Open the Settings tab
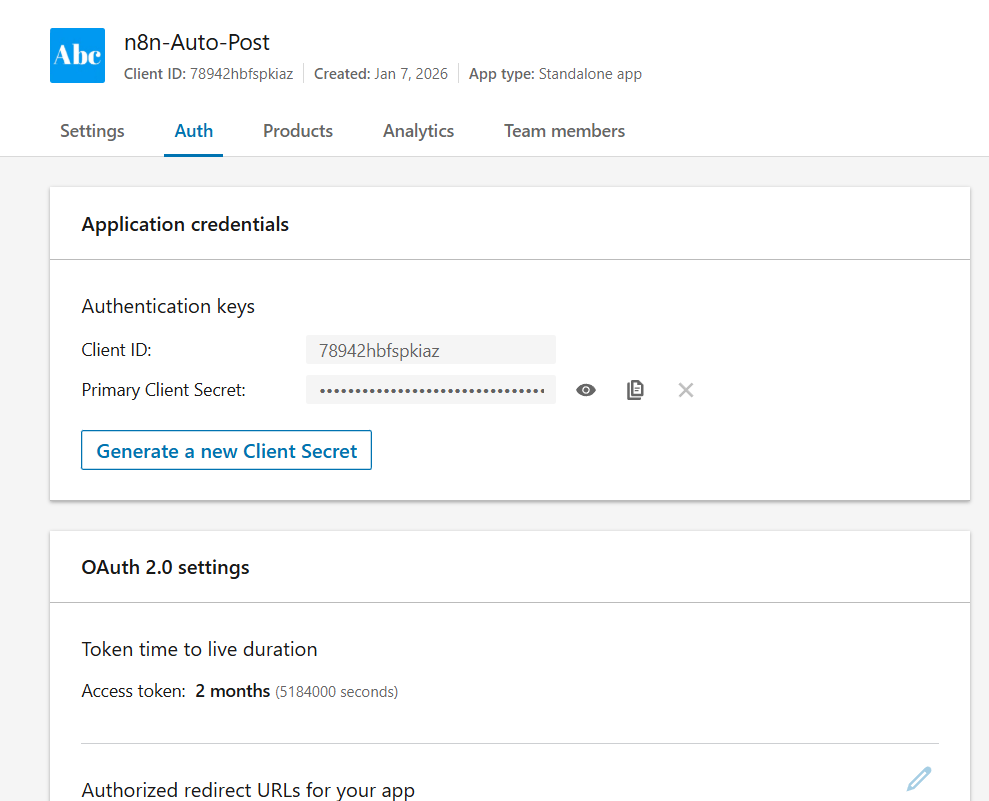Viewport: 989px width, 801px height. [x=92, y=131]
